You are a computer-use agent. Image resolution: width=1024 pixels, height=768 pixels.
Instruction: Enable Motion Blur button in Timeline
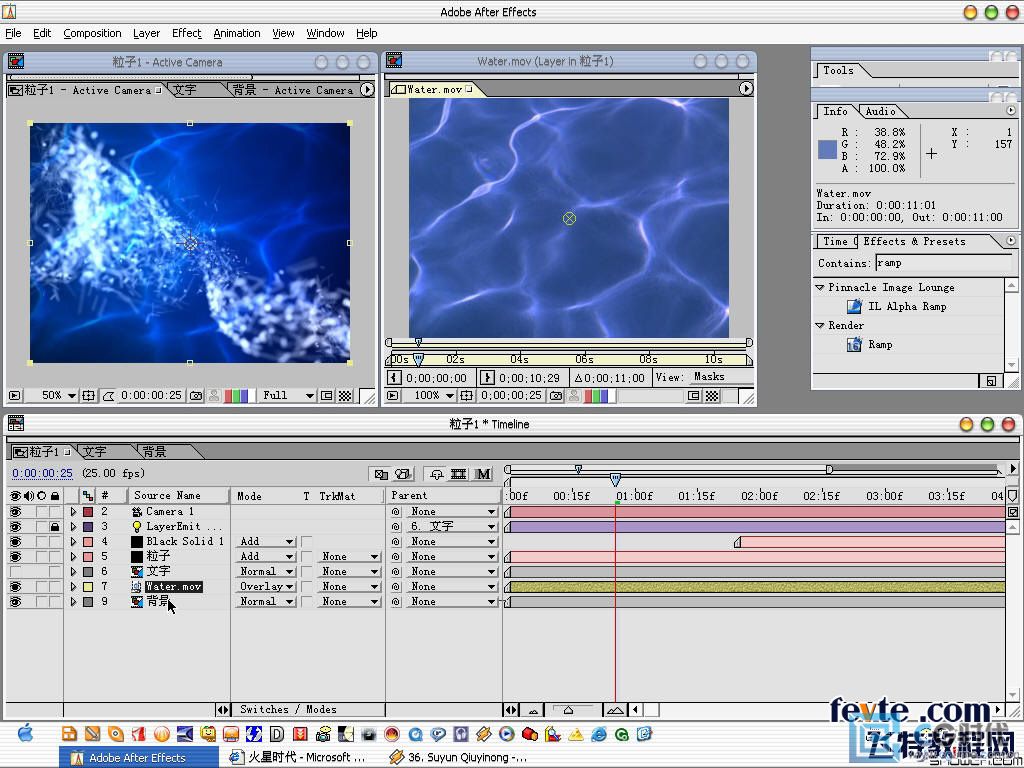[x=483, y=474]
